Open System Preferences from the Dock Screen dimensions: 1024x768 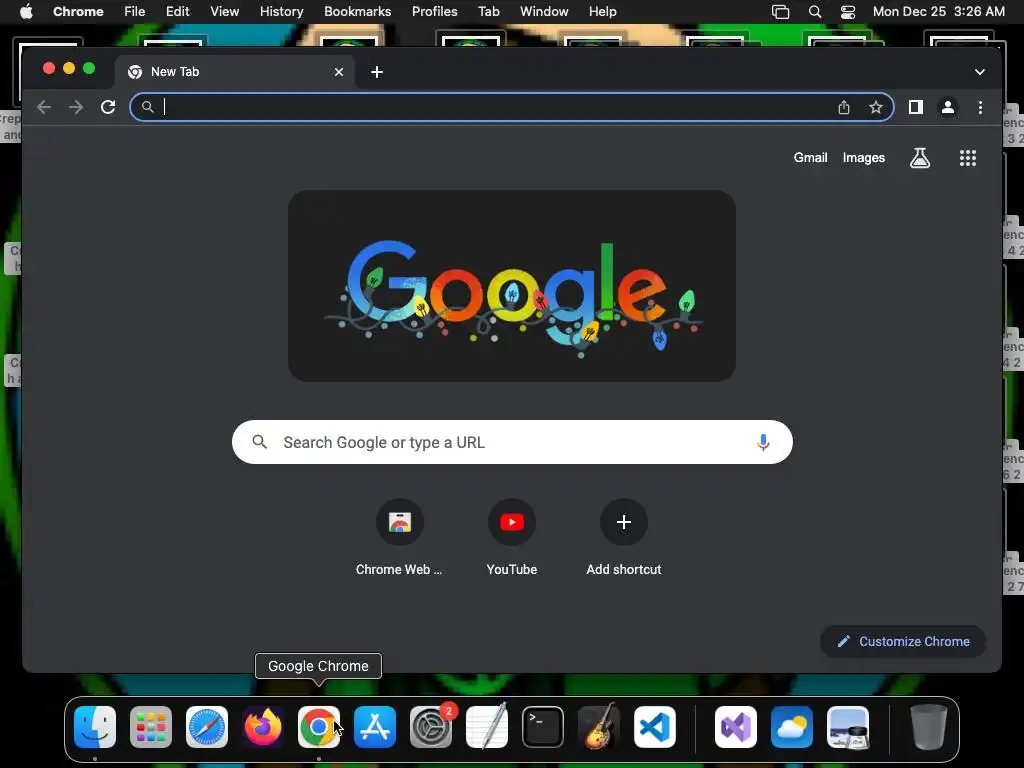431,727
